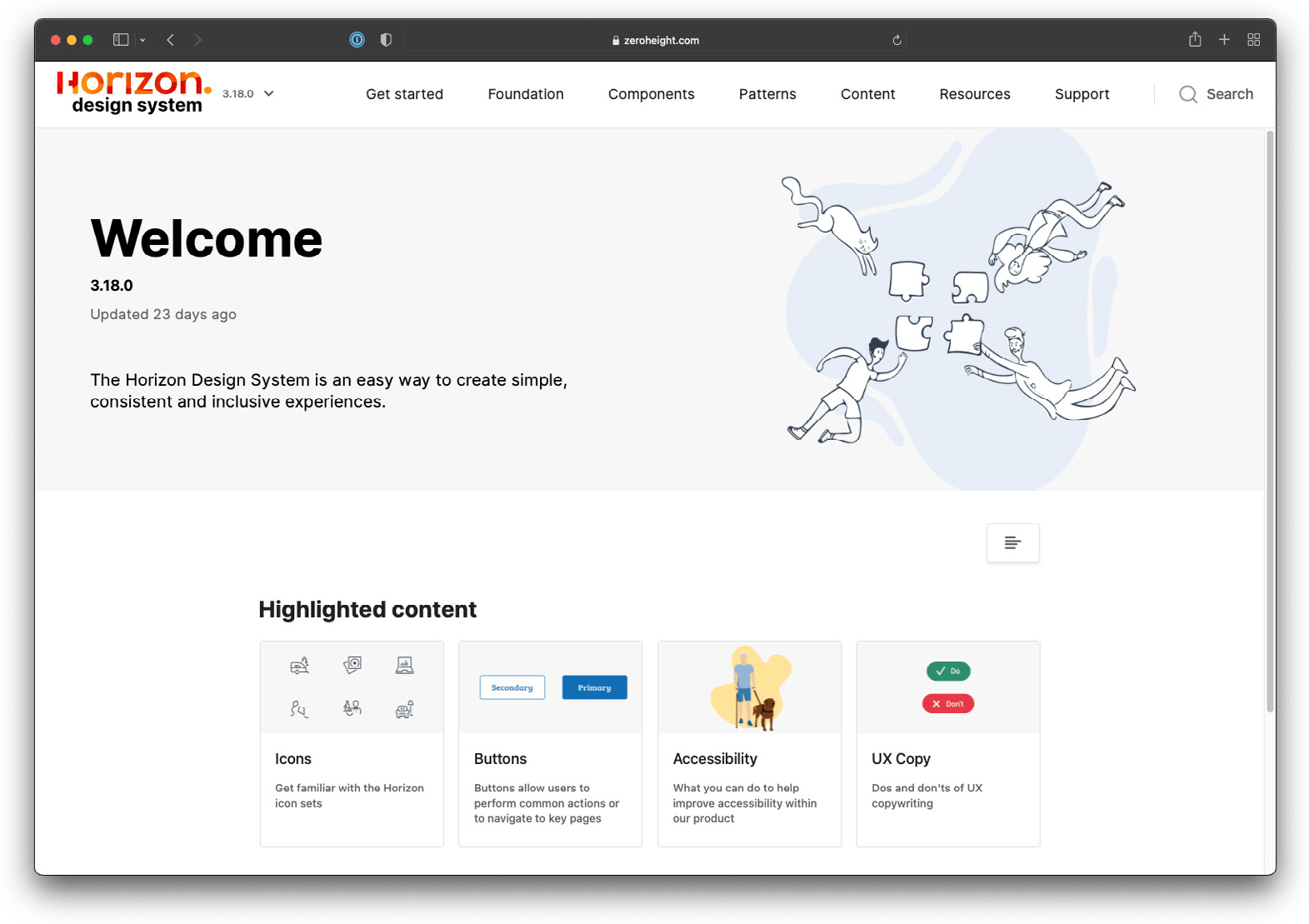Click the 'Highlighted content' heading

click(367, 610)
